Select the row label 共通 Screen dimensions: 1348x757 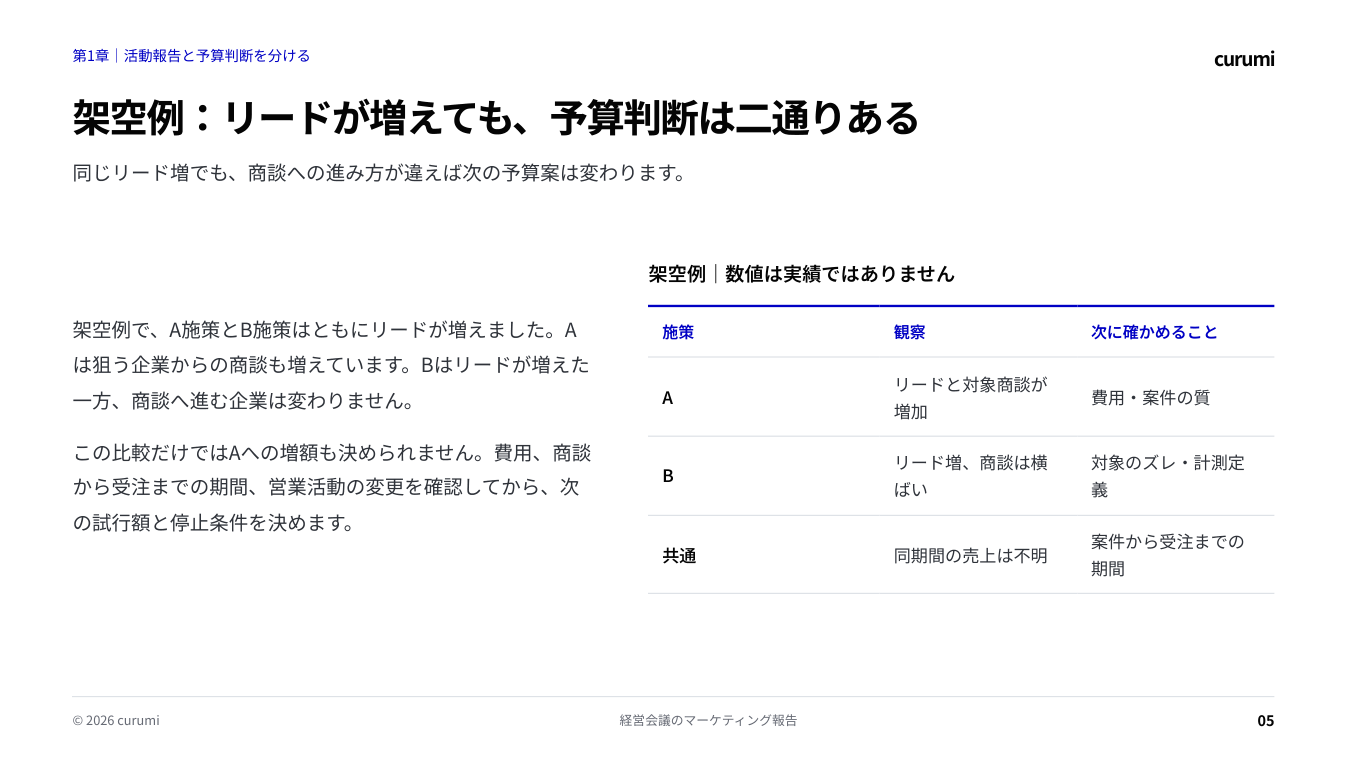679,556
